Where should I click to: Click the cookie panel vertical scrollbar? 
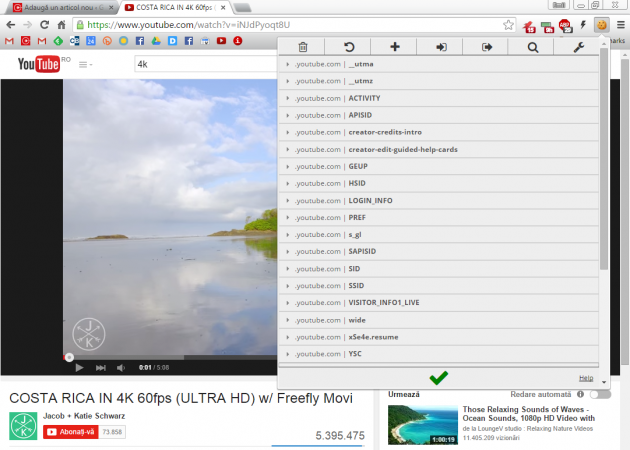click(x=604, y=159)
